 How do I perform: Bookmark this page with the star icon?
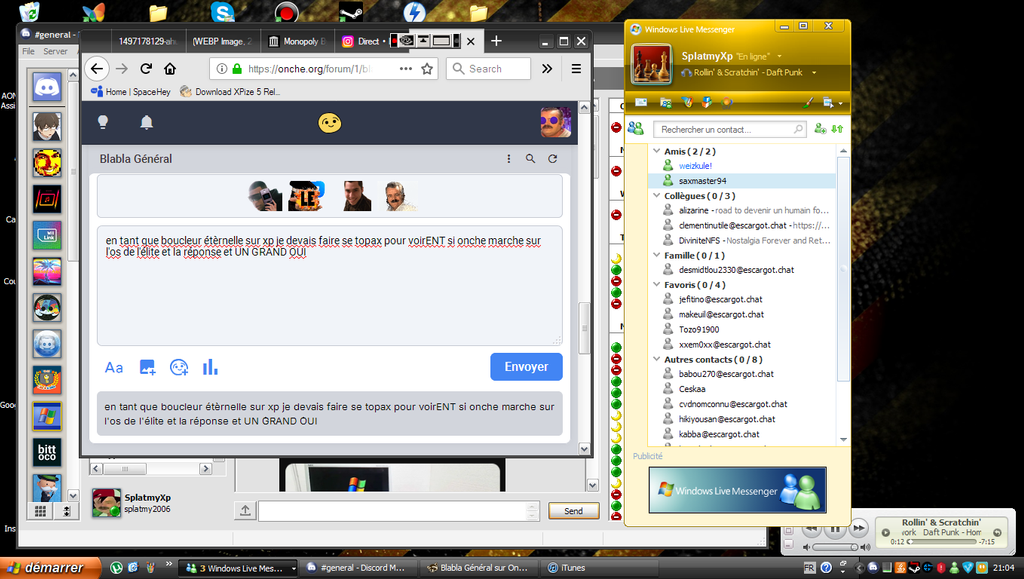[x=427, y=69]
